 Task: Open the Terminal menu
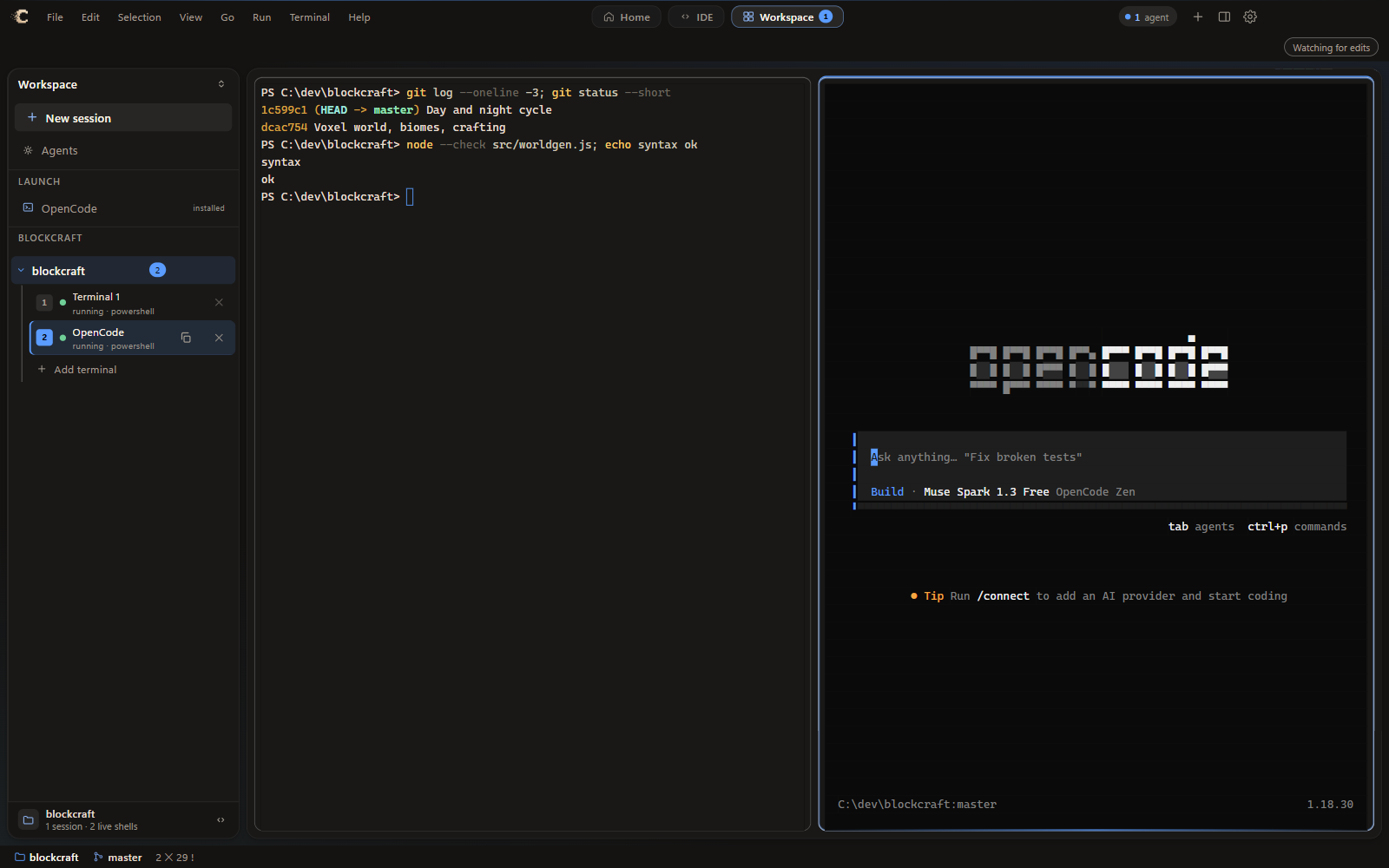(309, 17)
